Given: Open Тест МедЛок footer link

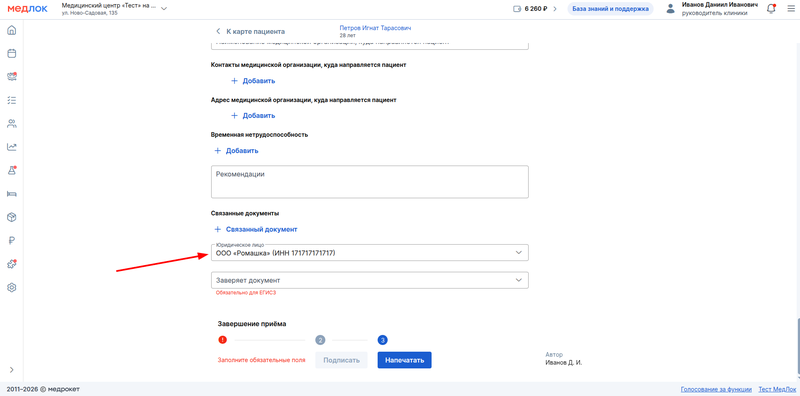Looking at the screenshot, I should (x=776, y=389).
